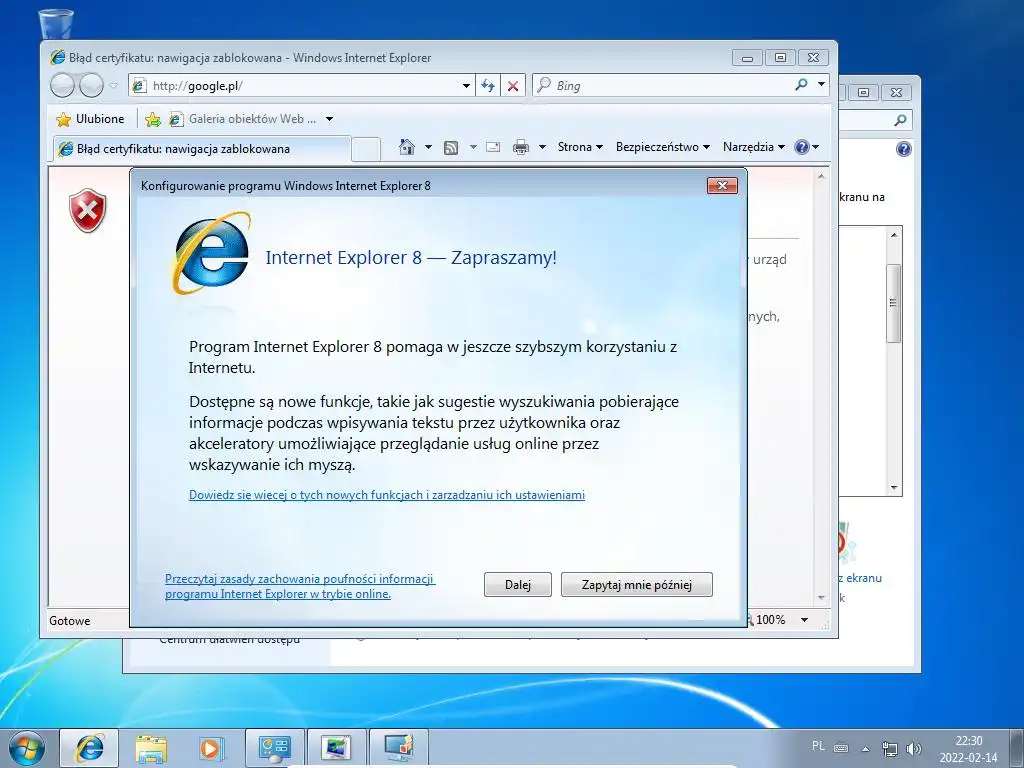Image resolution: width=1024 pixels, height=768 pixels.
Task: Click the Bing search magnifier icon
Action: (801, 85)
